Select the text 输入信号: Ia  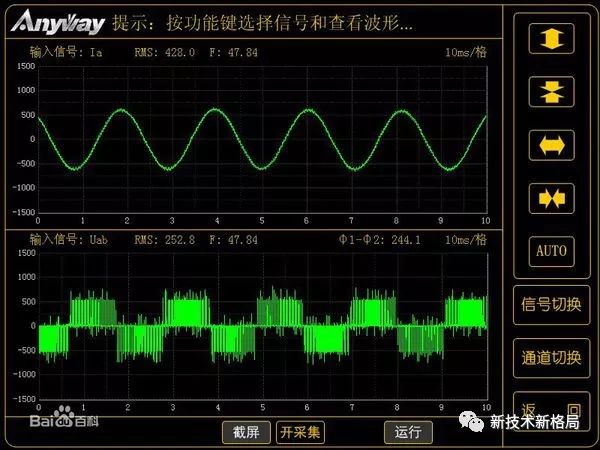pos(66,52)
